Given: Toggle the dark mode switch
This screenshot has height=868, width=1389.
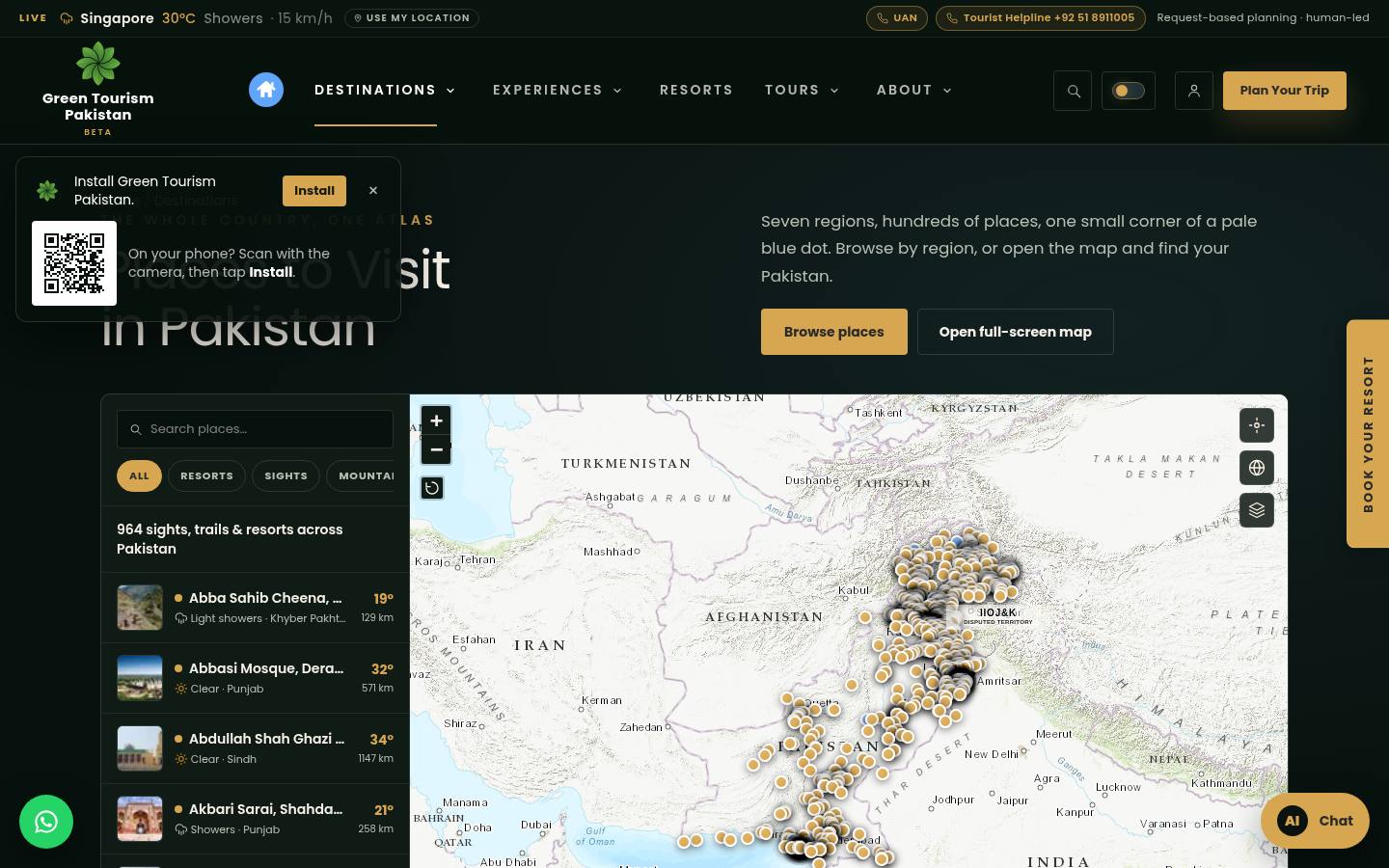Looking at the screenshot, I should point(1129,91).
